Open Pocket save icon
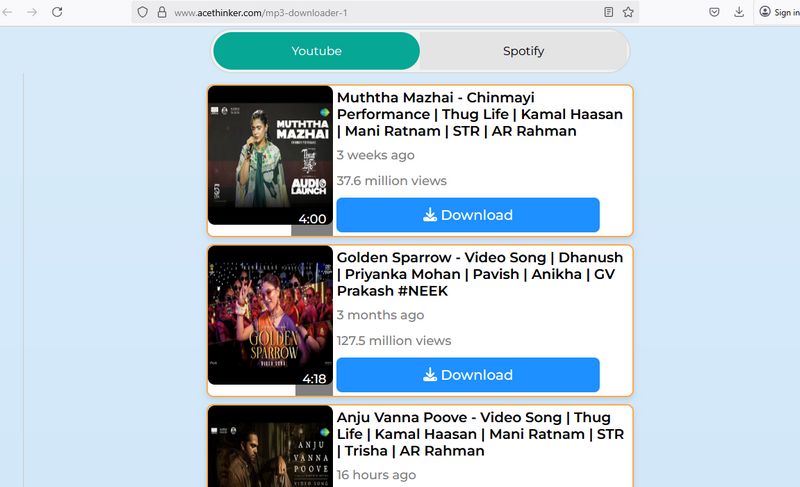The width and height of the screenshot is (800, 487). (714, 12)
